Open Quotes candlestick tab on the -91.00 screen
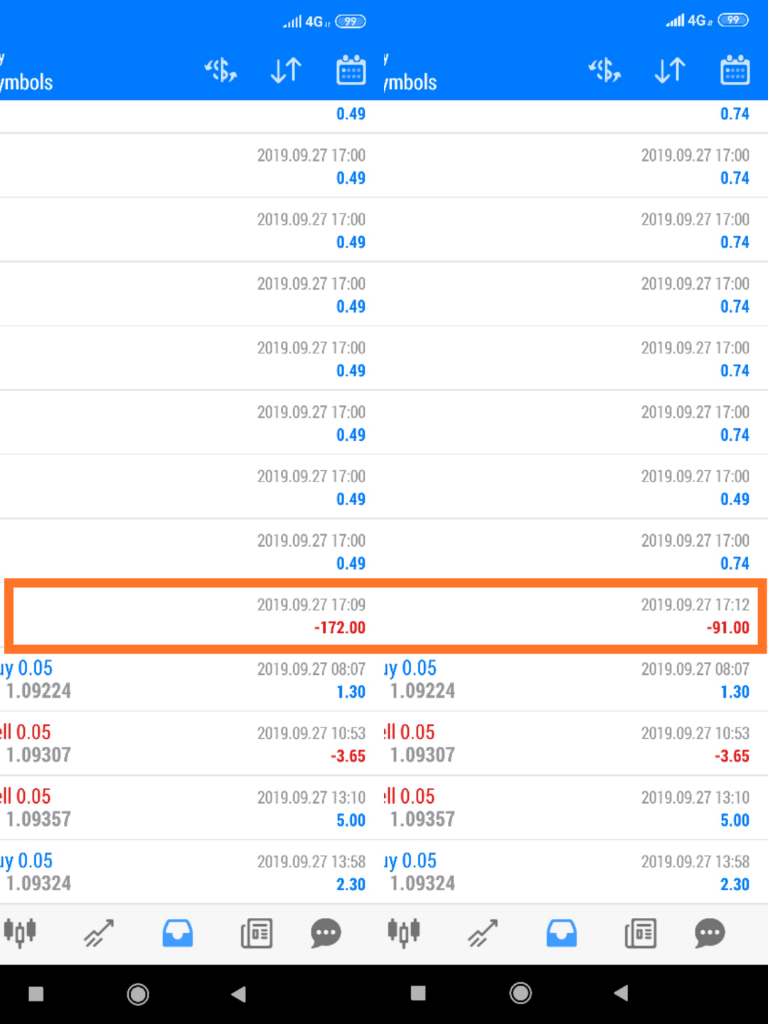Image resolution: width=768 pixels, height=1024 pixels. (x=404, y=933)
